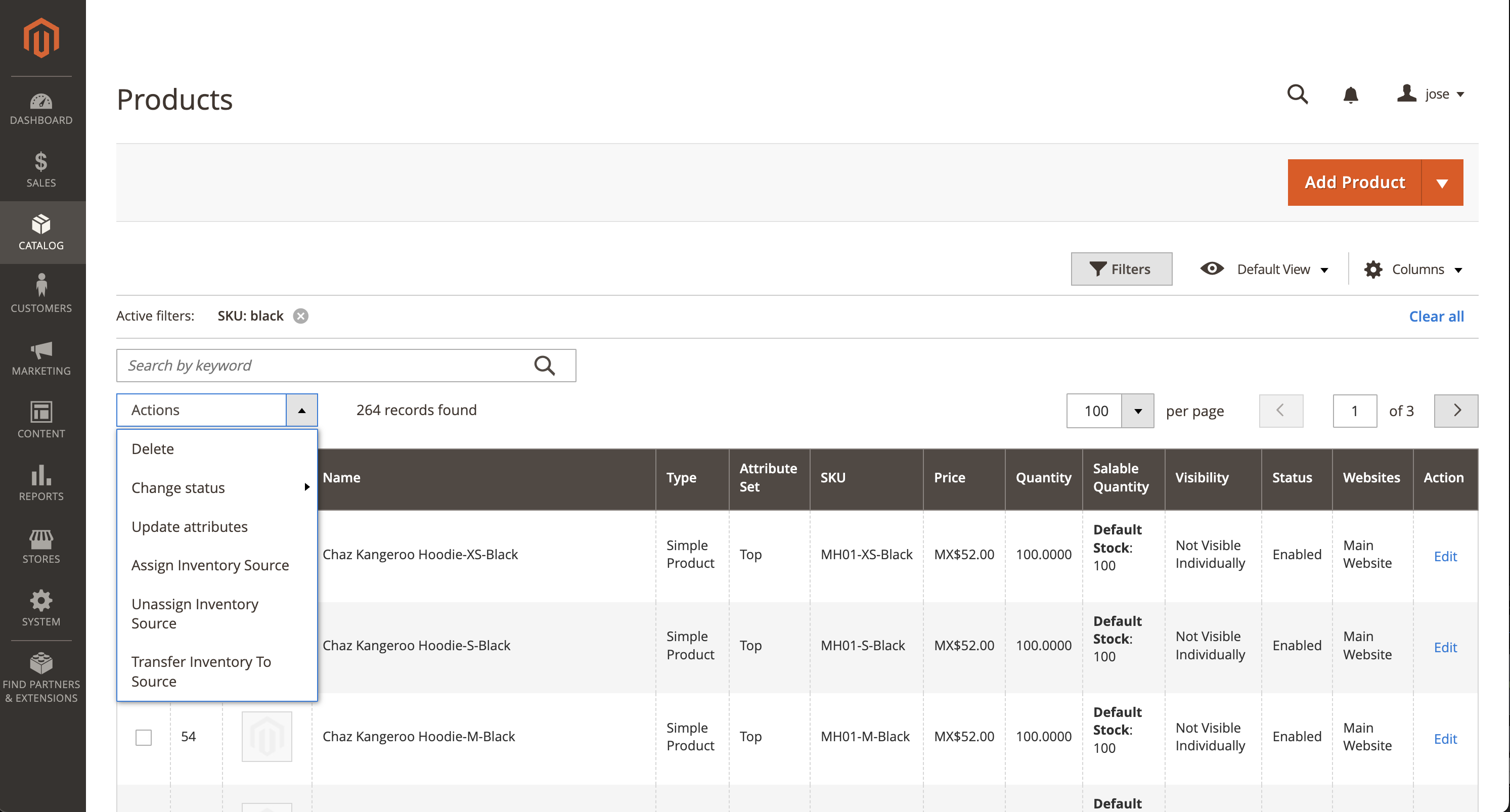Remove the SKU: black filter
Viewport: 1510px width, 812px height.
click(301, 316)
